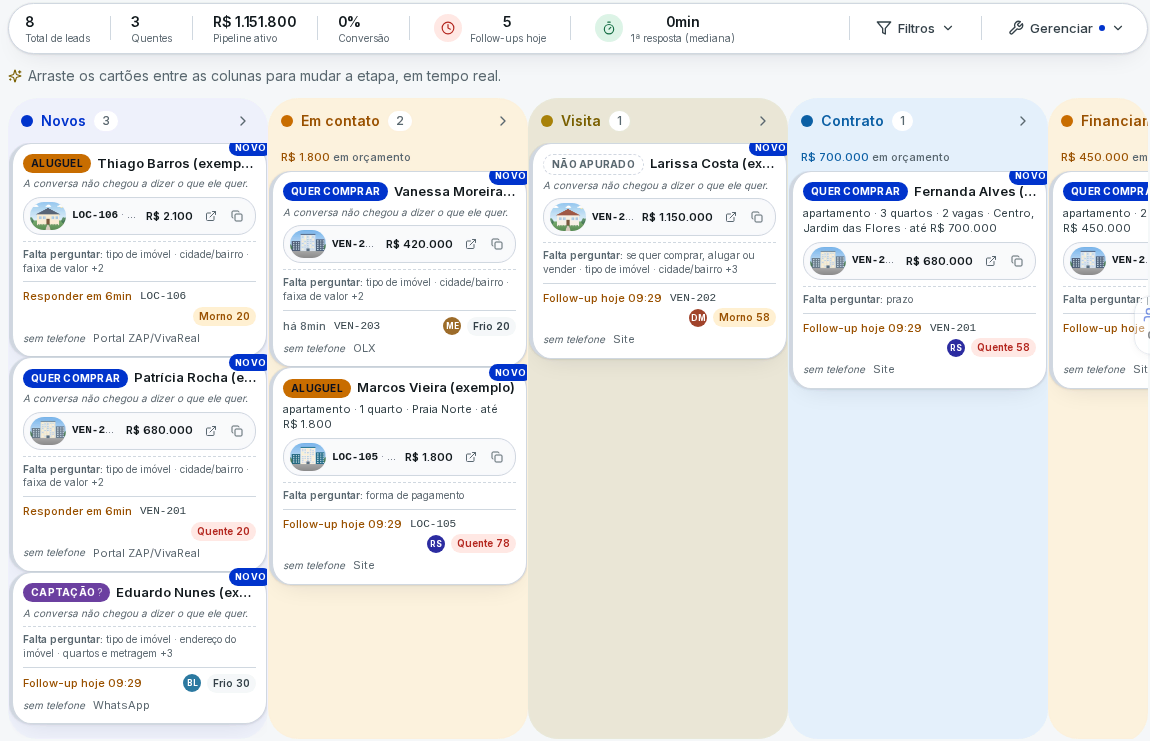Click Quente 78 badge on Marcos Vieira card
Image resolution: width=1150 pixels, height=741 pixels.
coord(483,544)
